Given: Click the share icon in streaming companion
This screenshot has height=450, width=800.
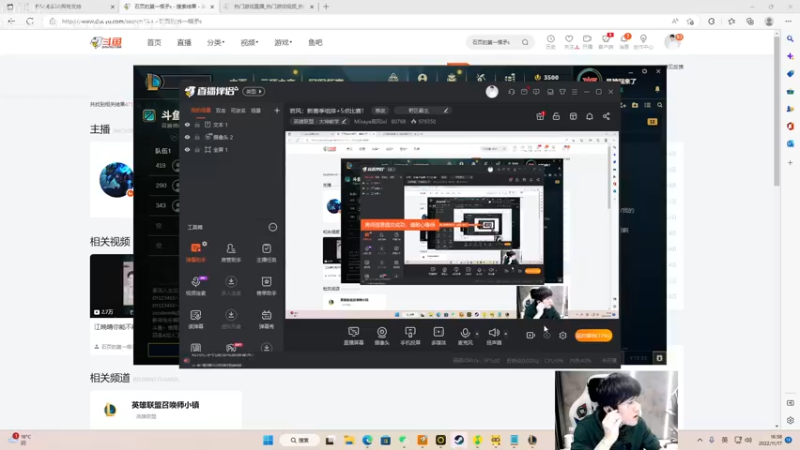Looking at the screenshot, I should point(606,116).
